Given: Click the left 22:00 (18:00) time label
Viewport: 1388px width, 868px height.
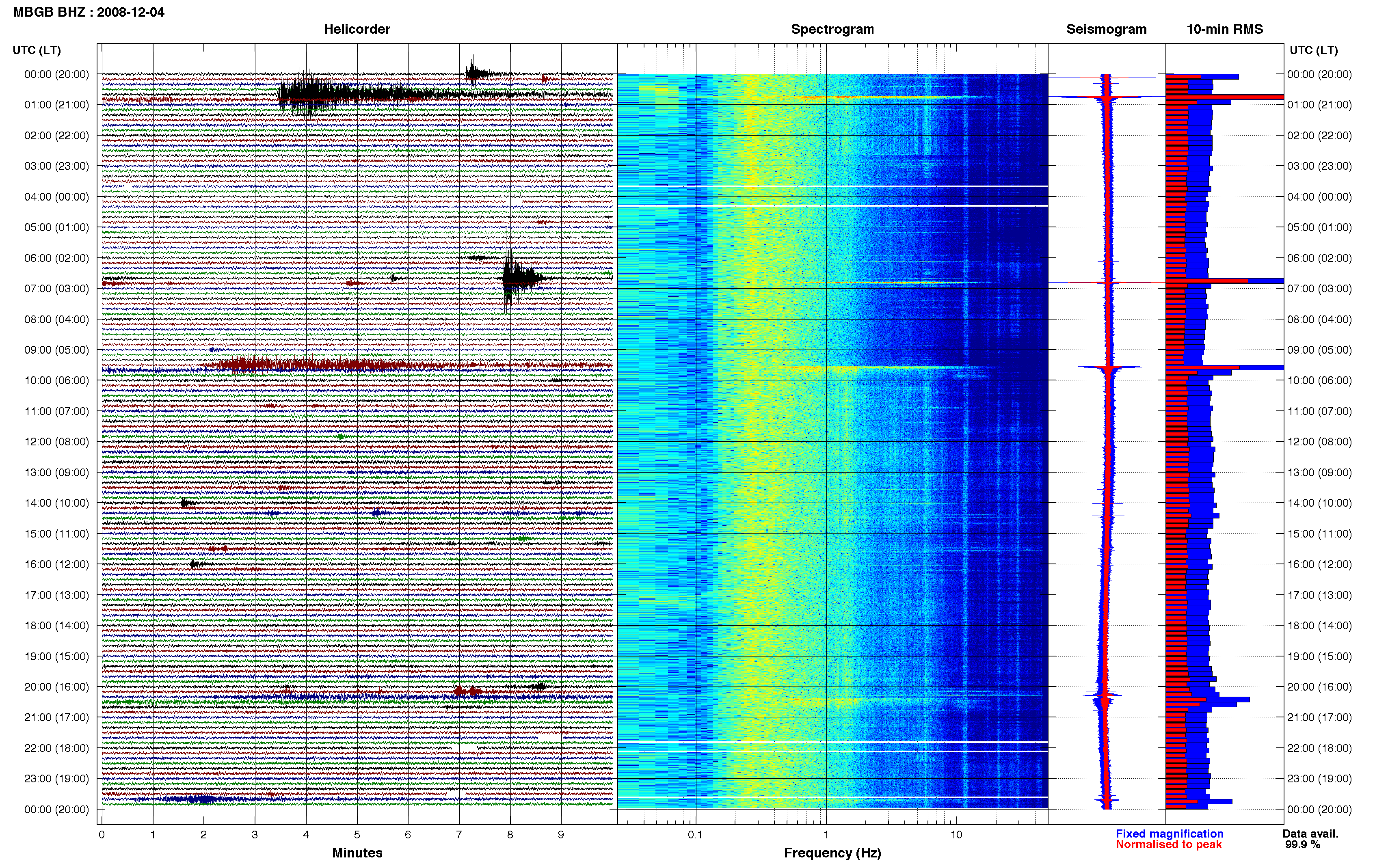Looking at the screenshot, I should tap(56, 748).
